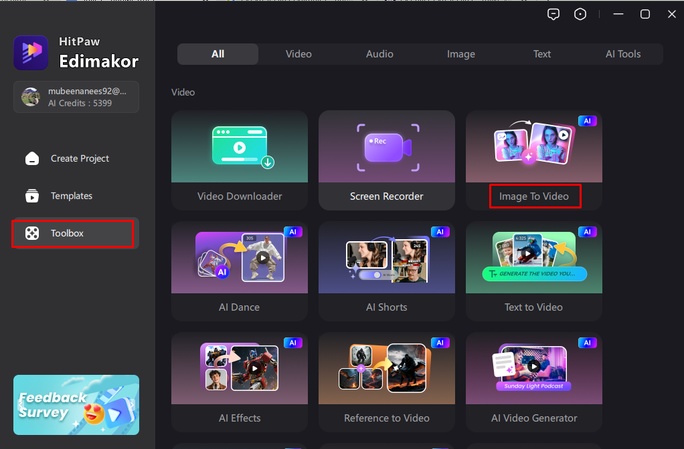Screen dimensions: 684x449
Task: Switch to the Image tab
Action: point(461,54)
